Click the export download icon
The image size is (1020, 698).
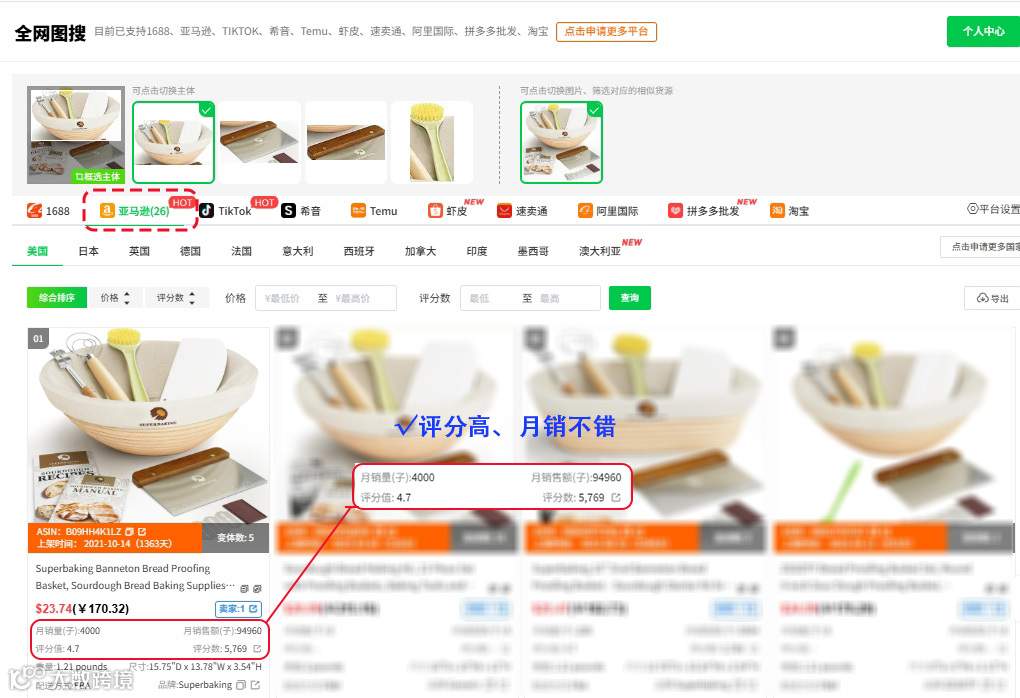pyautogui.click(x=982, y=298)
